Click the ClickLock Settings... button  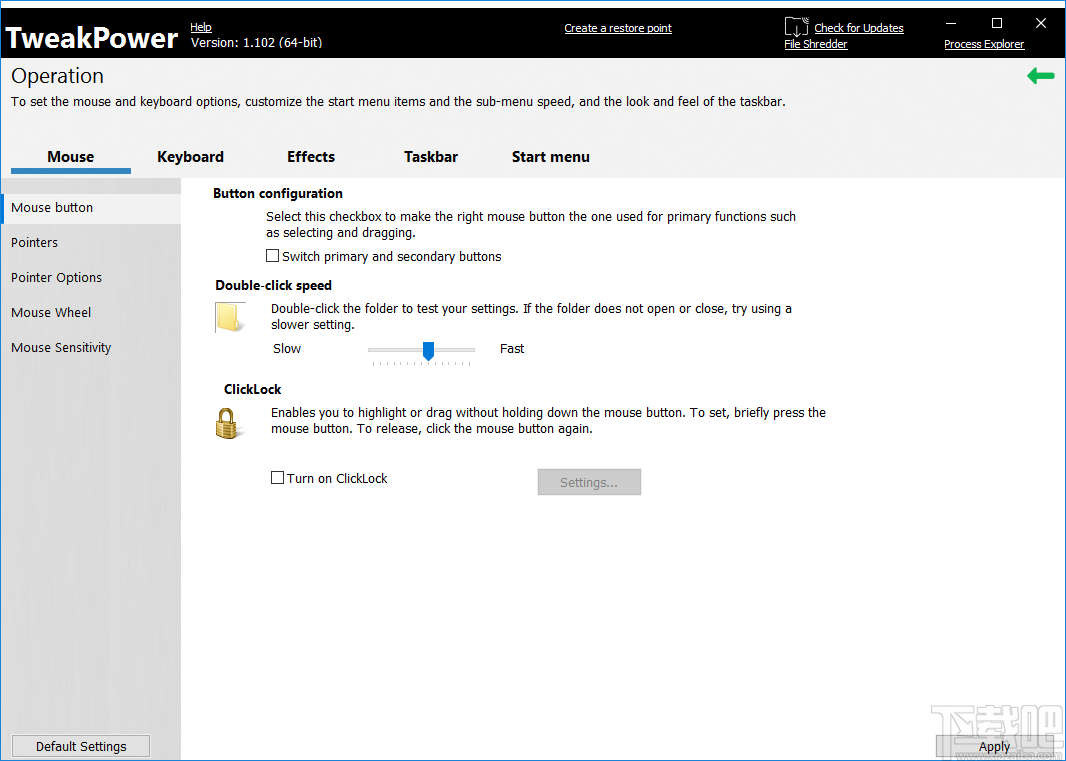(589, 482)
